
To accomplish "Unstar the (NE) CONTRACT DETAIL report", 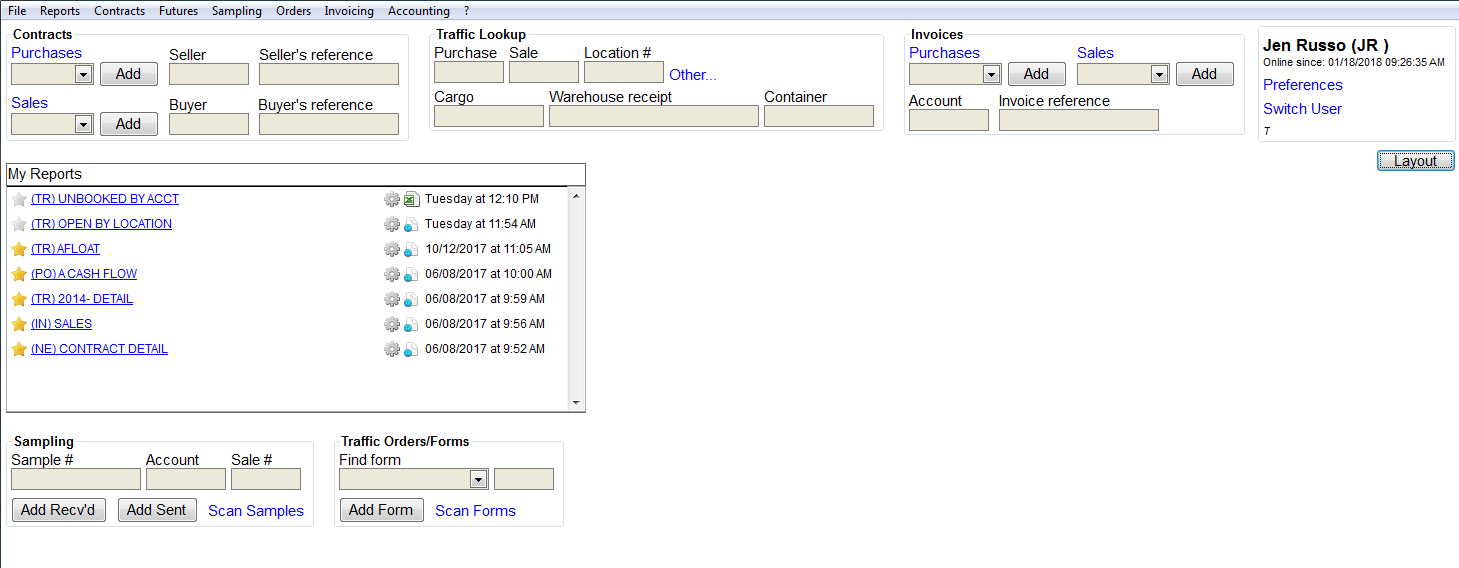I will (x=19, y=349).
